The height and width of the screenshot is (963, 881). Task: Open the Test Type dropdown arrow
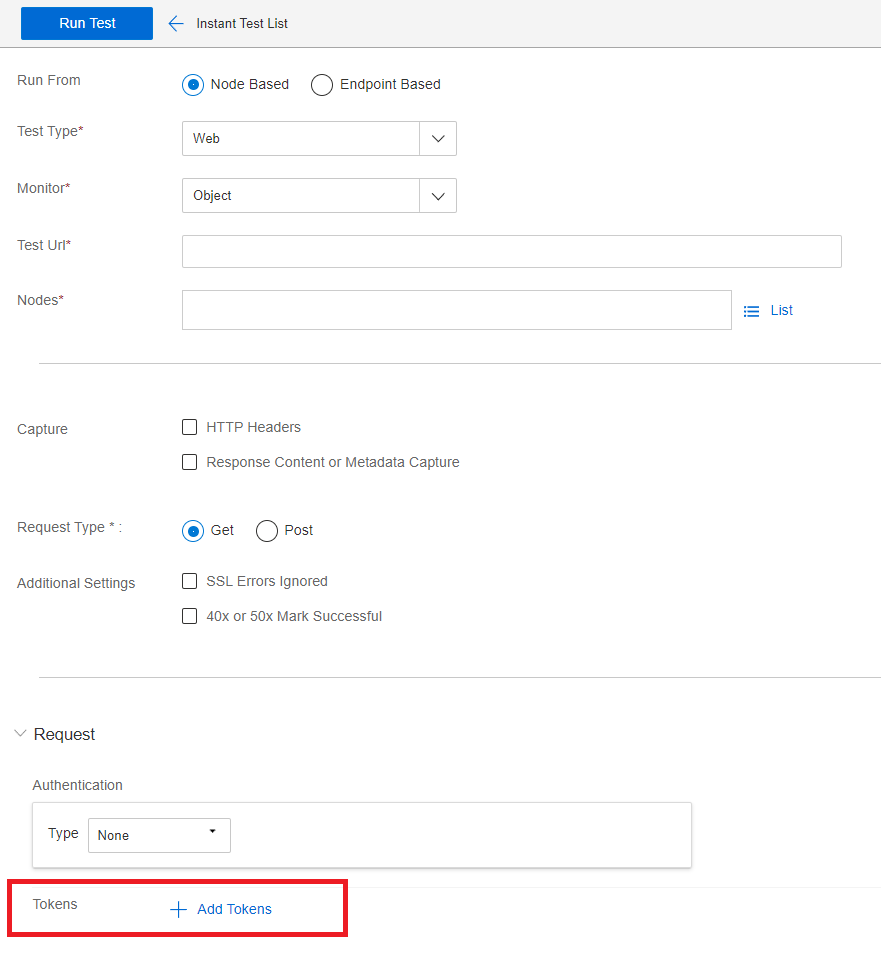tap(438, 139)
